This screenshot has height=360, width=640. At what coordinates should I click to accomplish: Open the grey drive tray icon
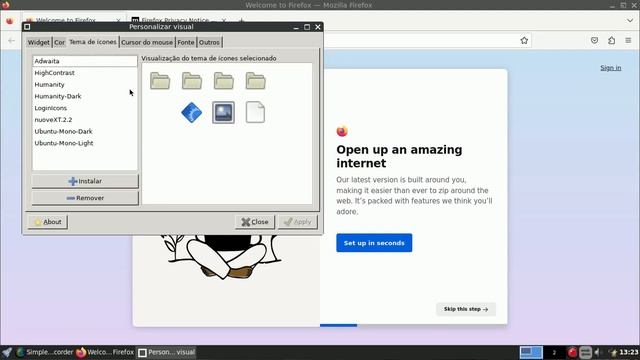(x=585, y=352)
